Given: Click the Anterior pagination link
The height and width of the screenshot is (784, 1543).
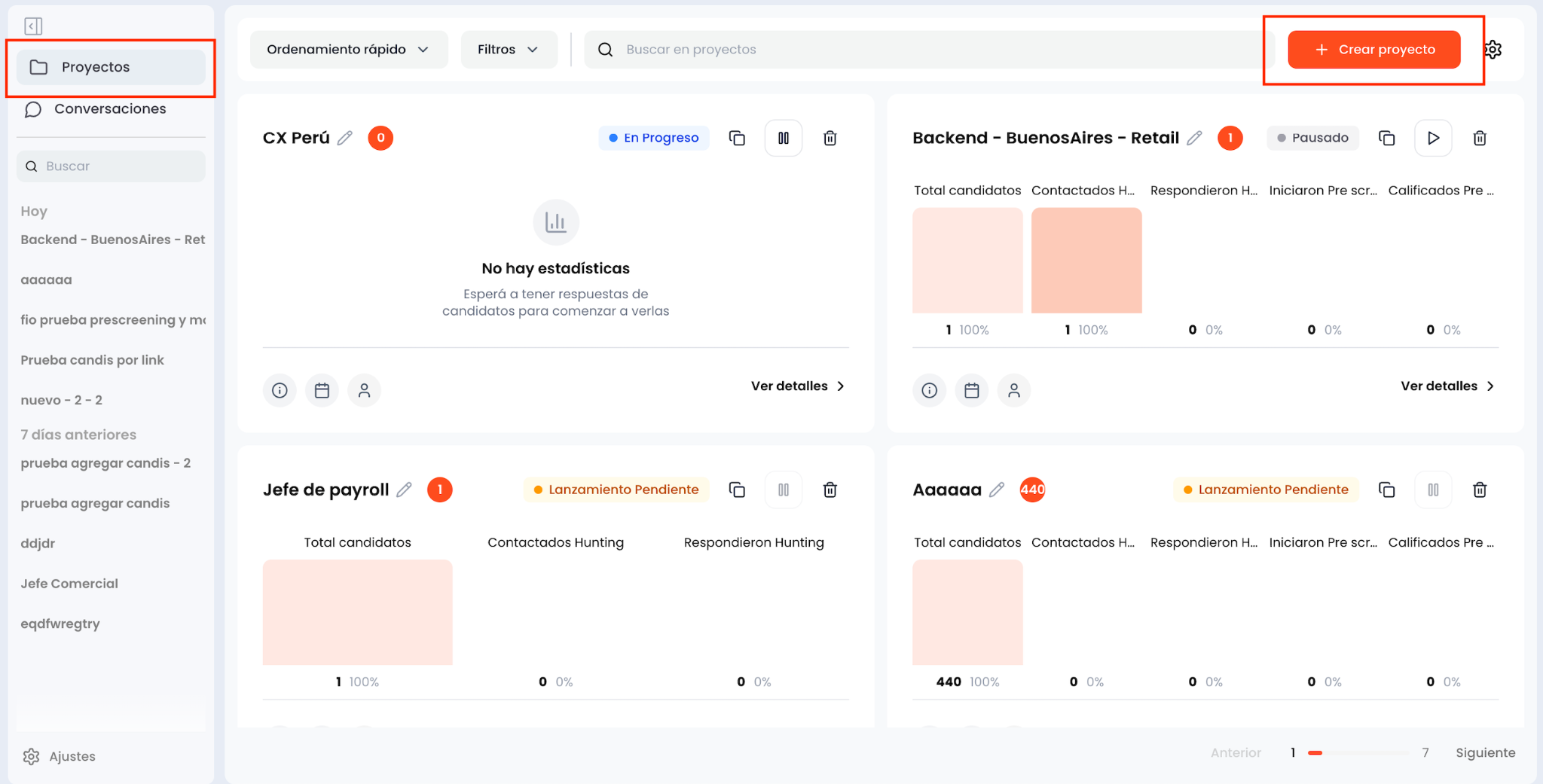Looking at the screenshot, I should tap(1236, 752).
